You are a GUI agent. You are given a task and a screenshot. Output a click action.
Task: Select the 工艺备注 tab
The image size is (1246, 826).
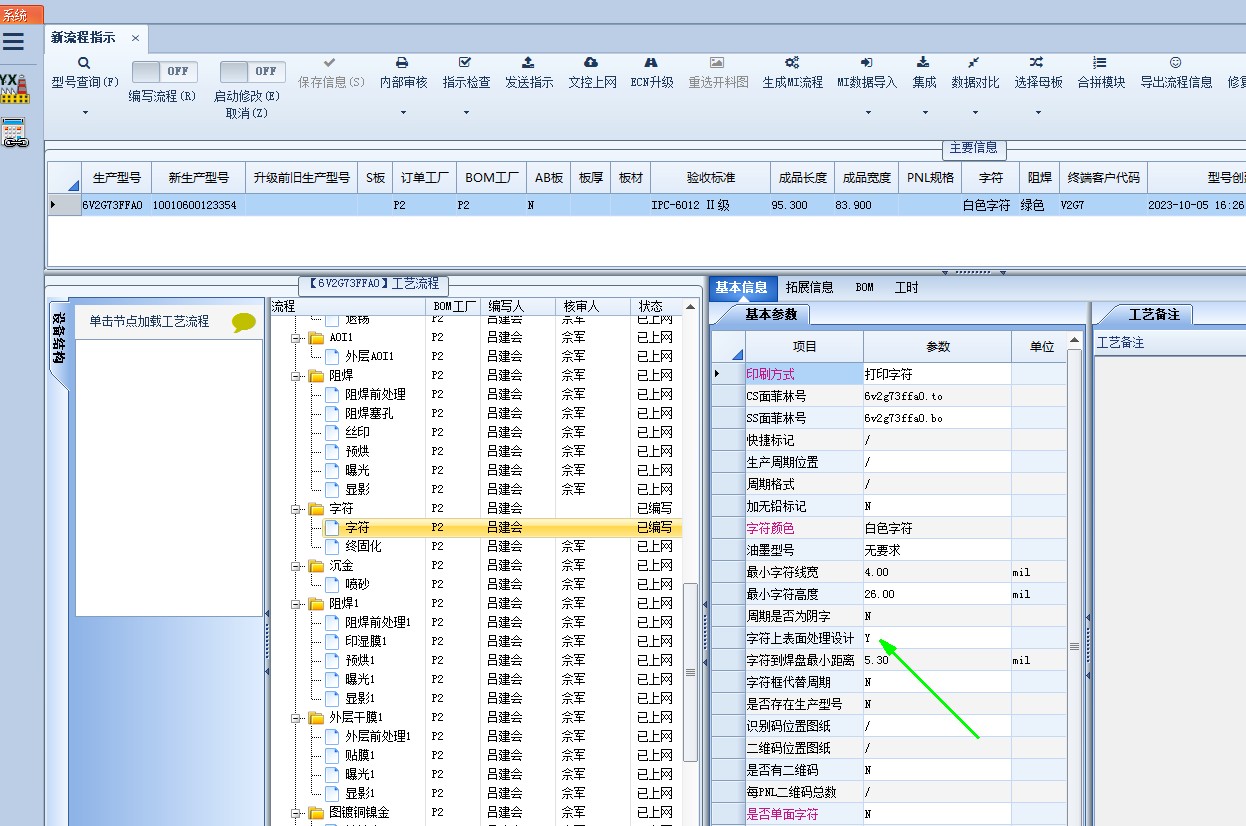[x=1154, y=314]
